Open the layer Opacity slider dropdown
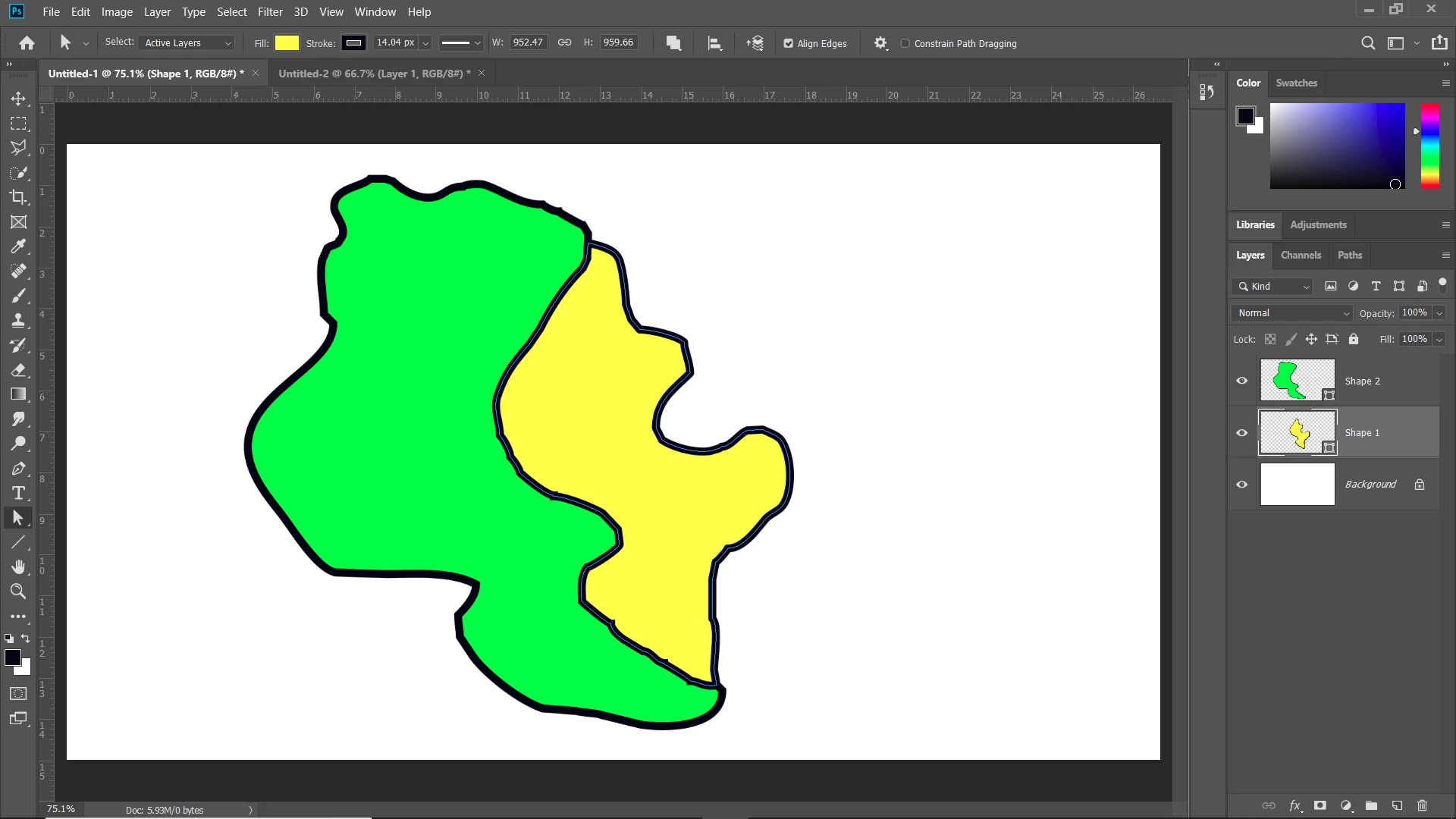Screen dimensions: 1456x819 (x=1439, y=313)
